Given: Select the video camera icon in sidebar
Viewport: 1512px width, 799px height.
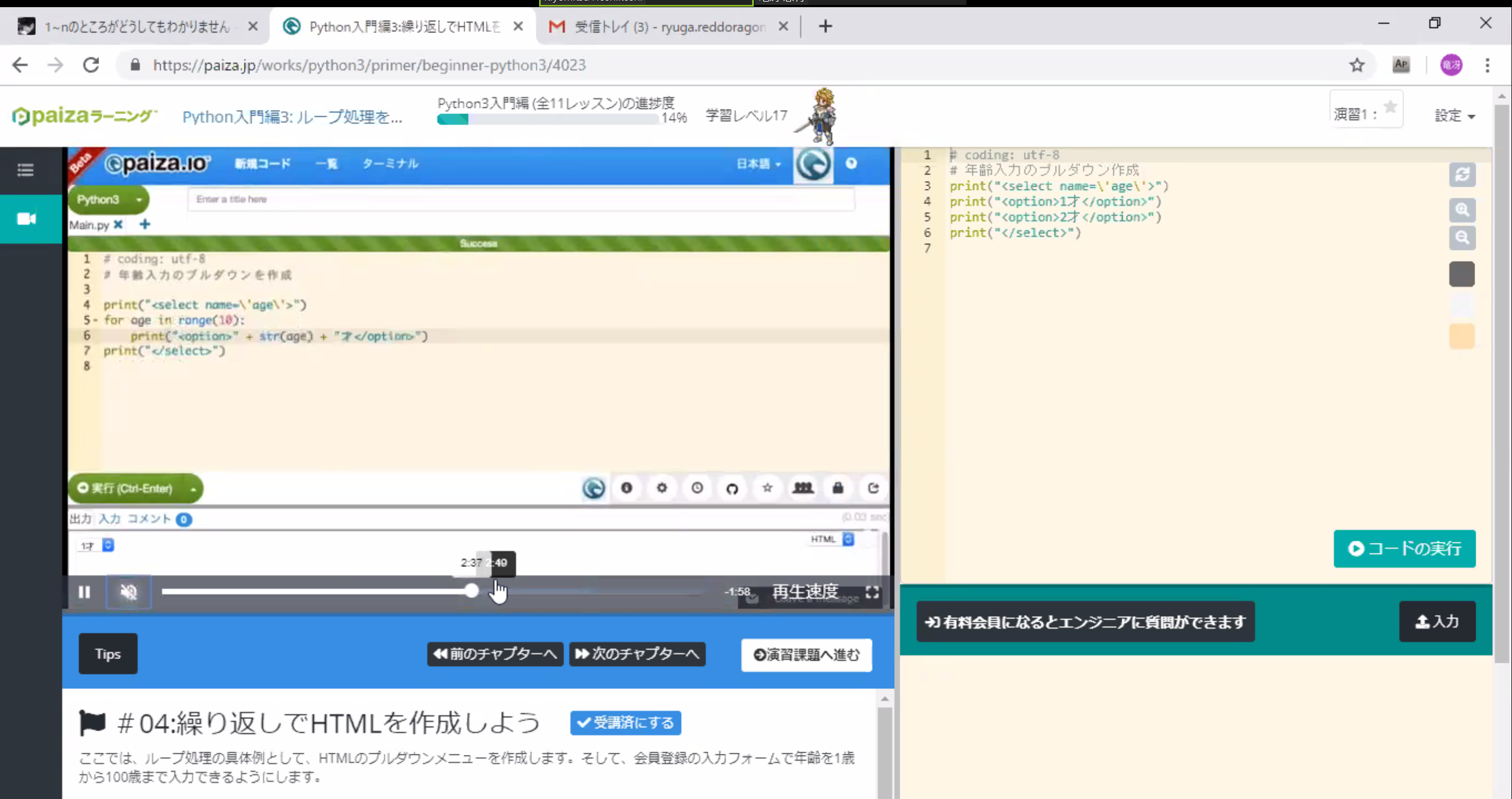Looking at the screenshot, I should click(x=26, y=219).
